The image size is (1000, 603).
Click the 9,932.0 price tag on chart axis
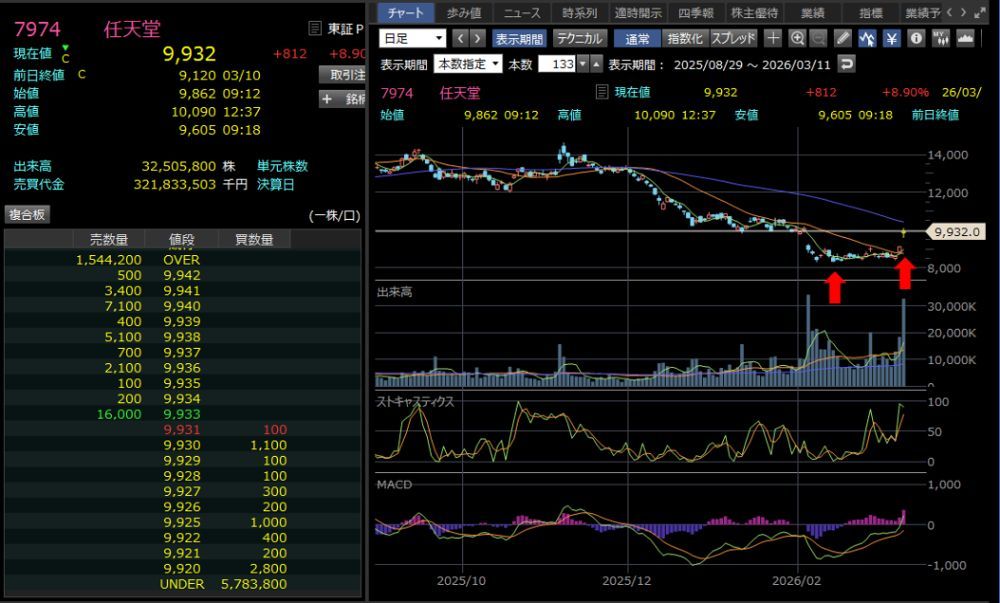[x=956, y=231]
